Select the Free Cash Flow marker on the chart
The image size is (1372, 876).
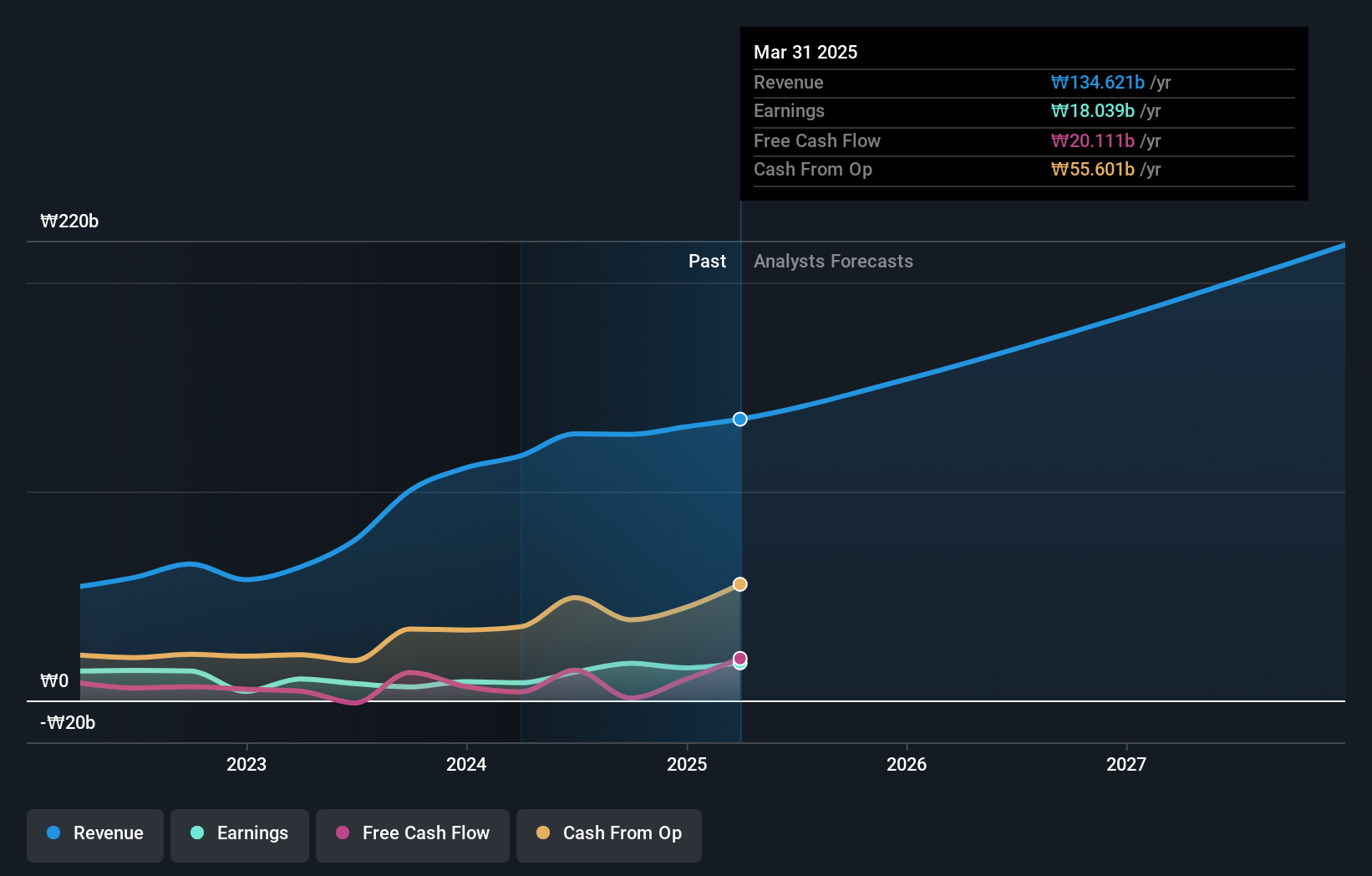click(x=739, y=660)
